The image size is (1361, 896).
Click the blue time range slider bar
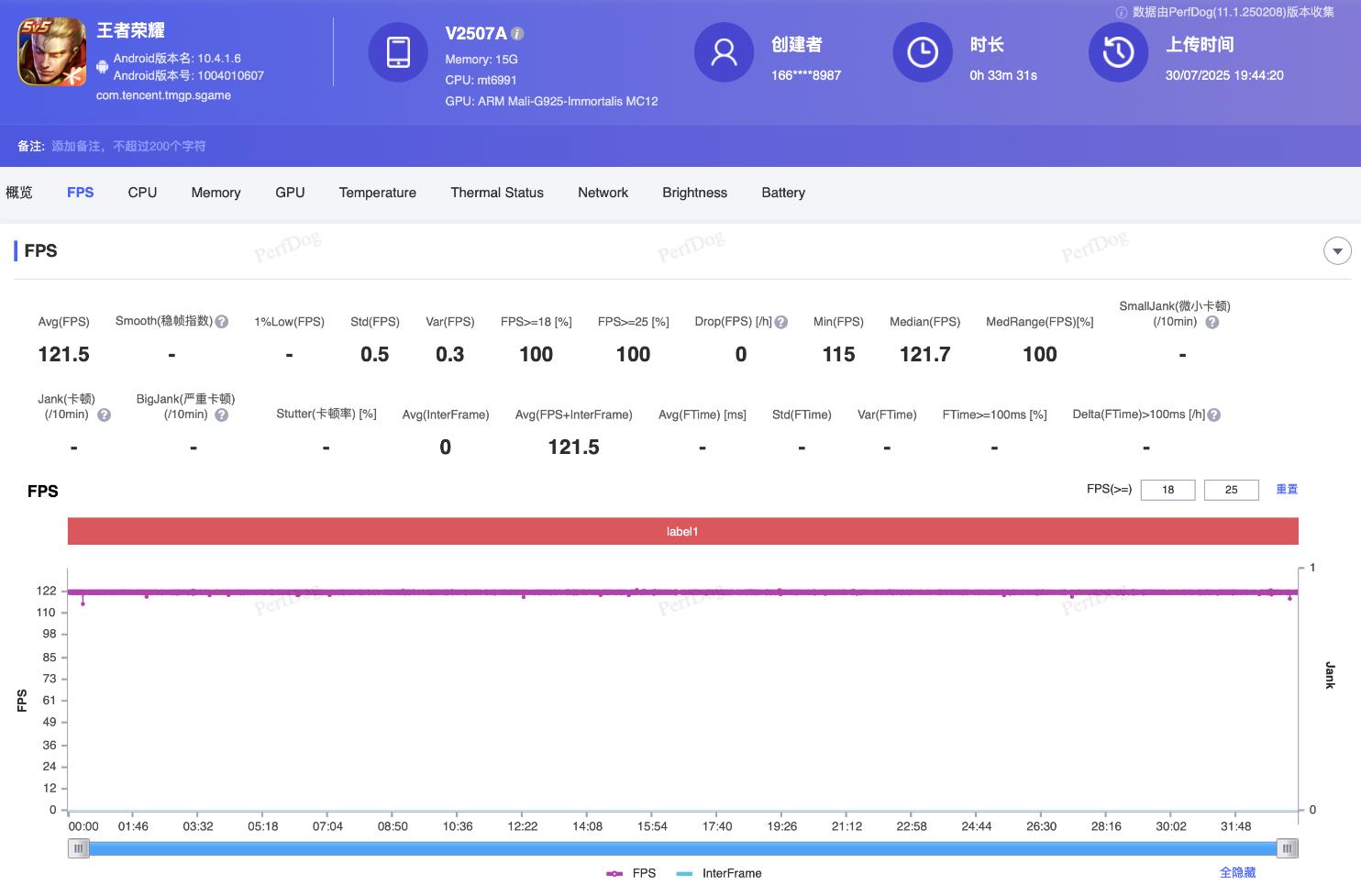683,848
